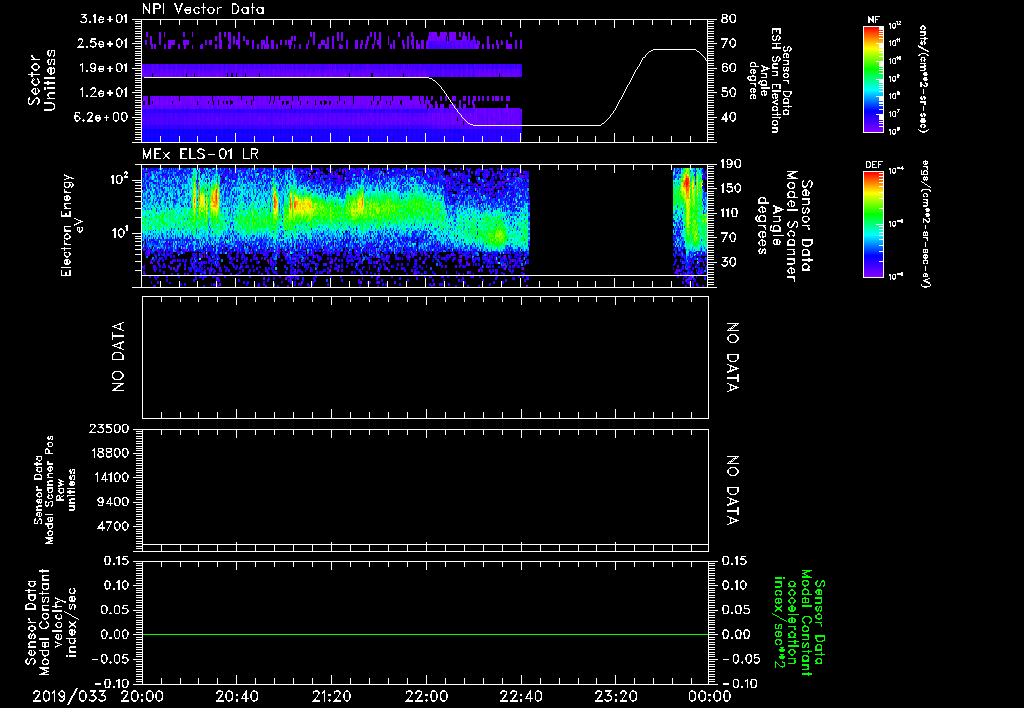The image size is (1024, 708).
Task: Click the NPI Vector Data panel title
Action: [203, 9]
